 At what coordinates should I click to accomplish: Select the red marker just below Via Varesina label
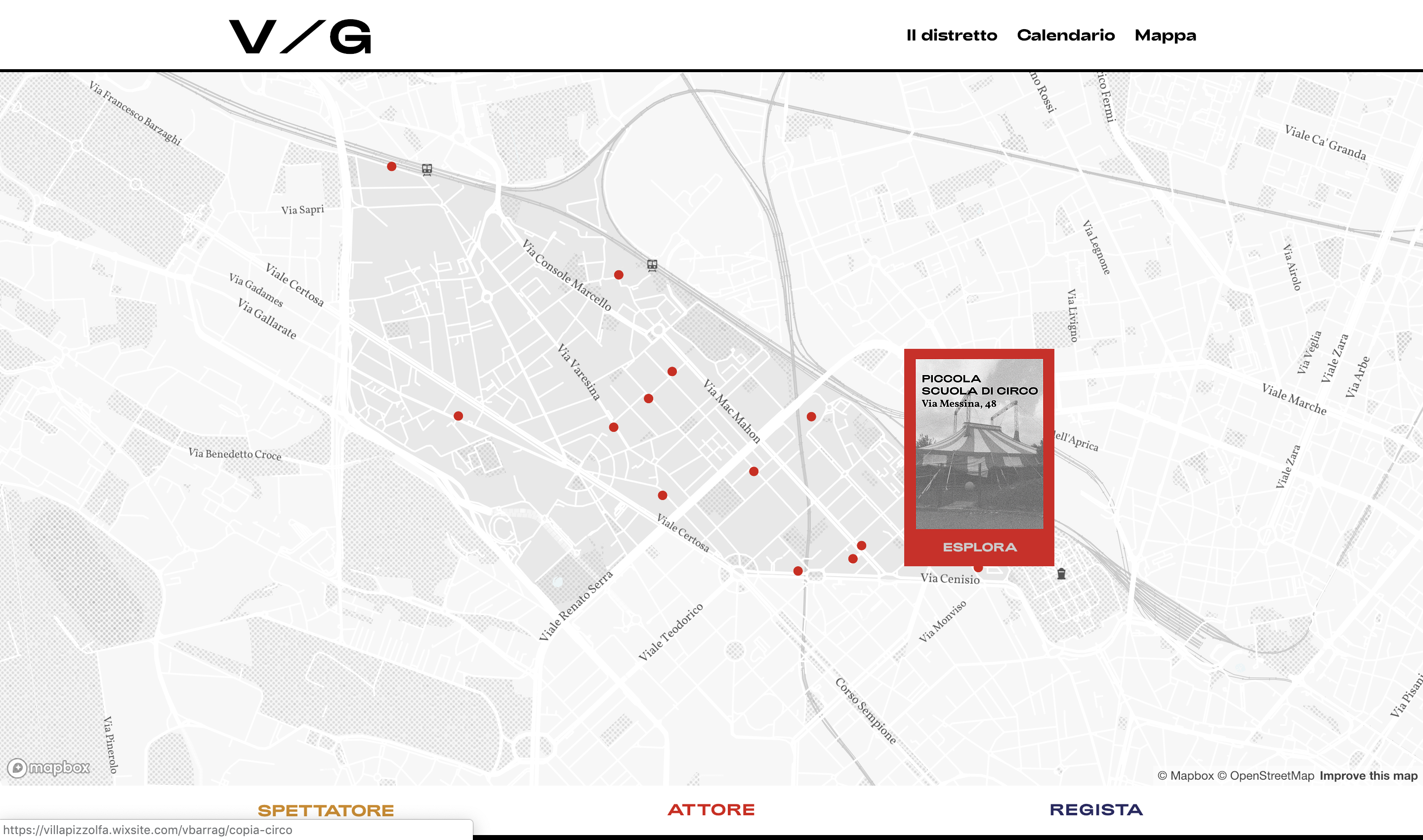coord(614,427)
